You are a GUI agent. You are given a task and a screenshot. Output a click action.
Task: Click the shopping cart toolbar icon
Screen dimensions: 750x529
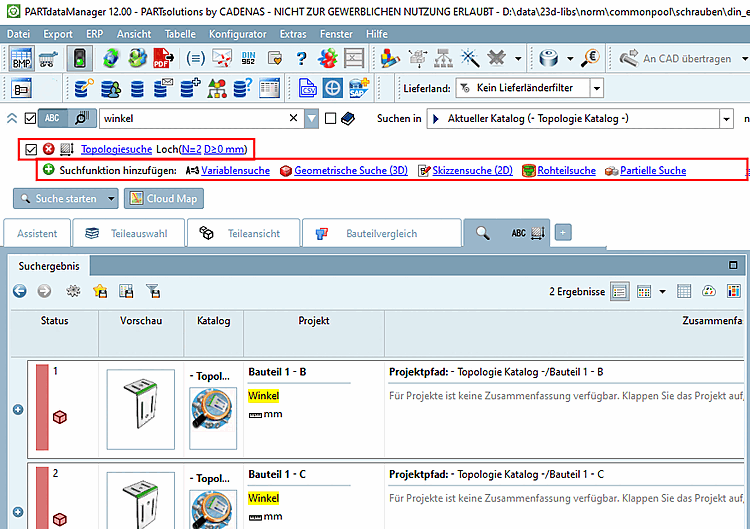click(x=48, y=59)
